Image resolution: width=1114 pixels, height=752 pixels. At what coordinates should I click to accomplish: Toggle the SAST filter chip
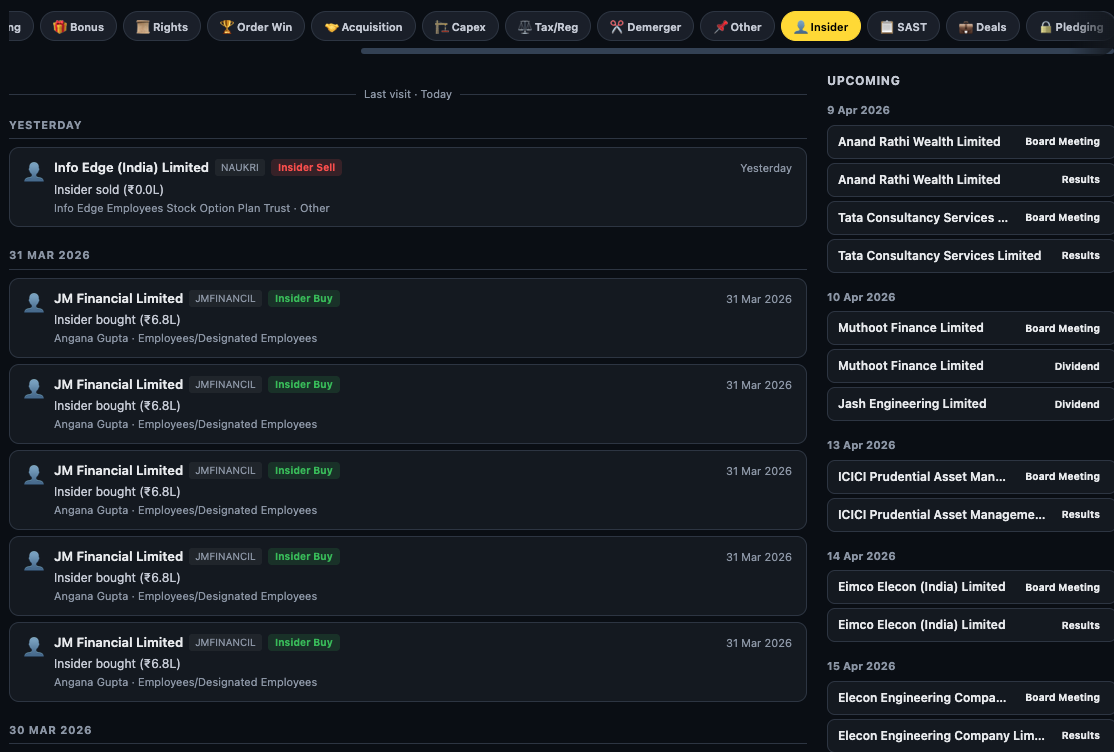click(x=903, y=26)
